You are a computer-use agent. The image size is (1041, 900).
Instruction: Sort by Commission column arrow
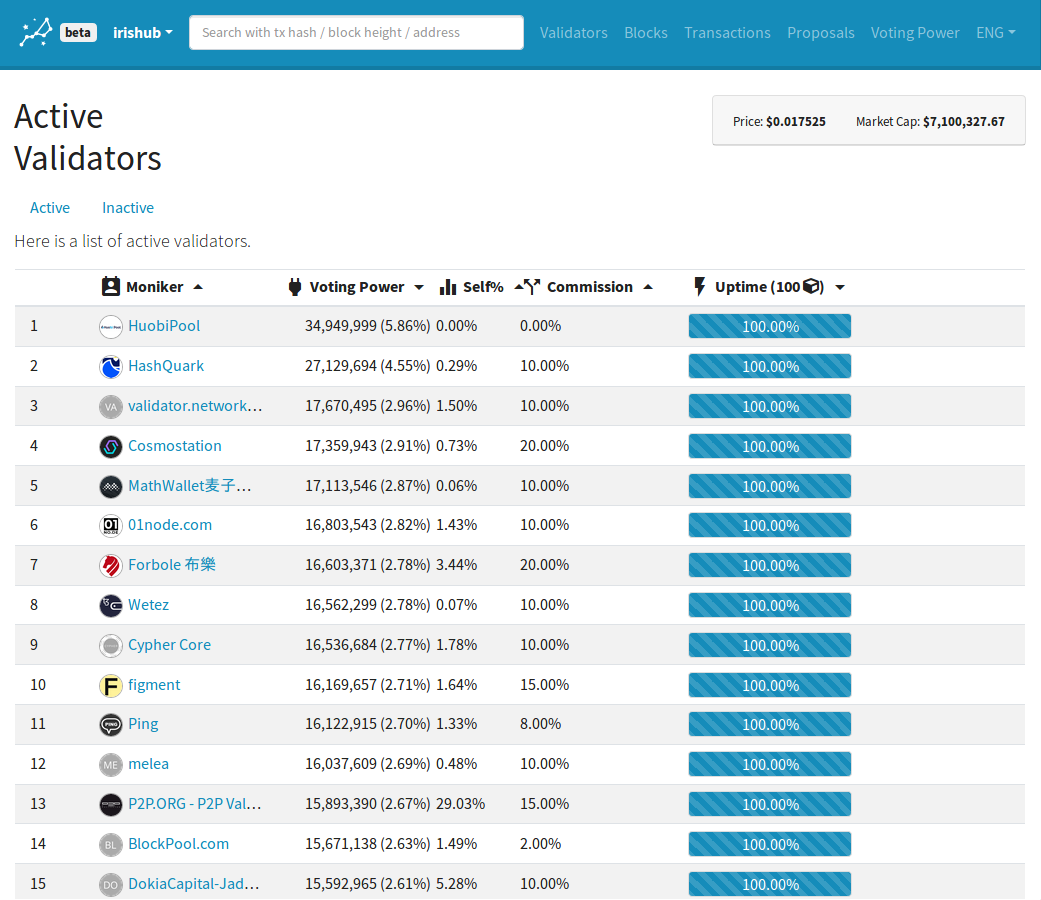(x=648, y=287)
